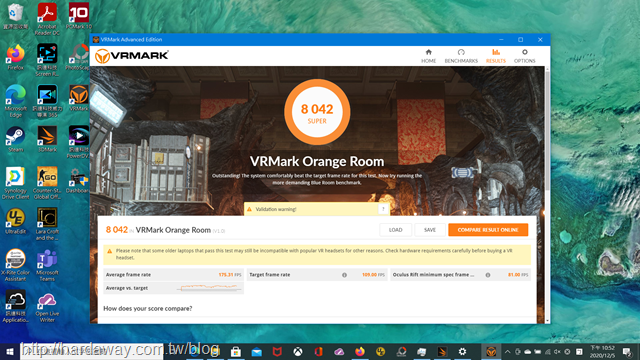Select the Open Live Writer desktop icon
The image size is (640, 360).
(47, 306)
